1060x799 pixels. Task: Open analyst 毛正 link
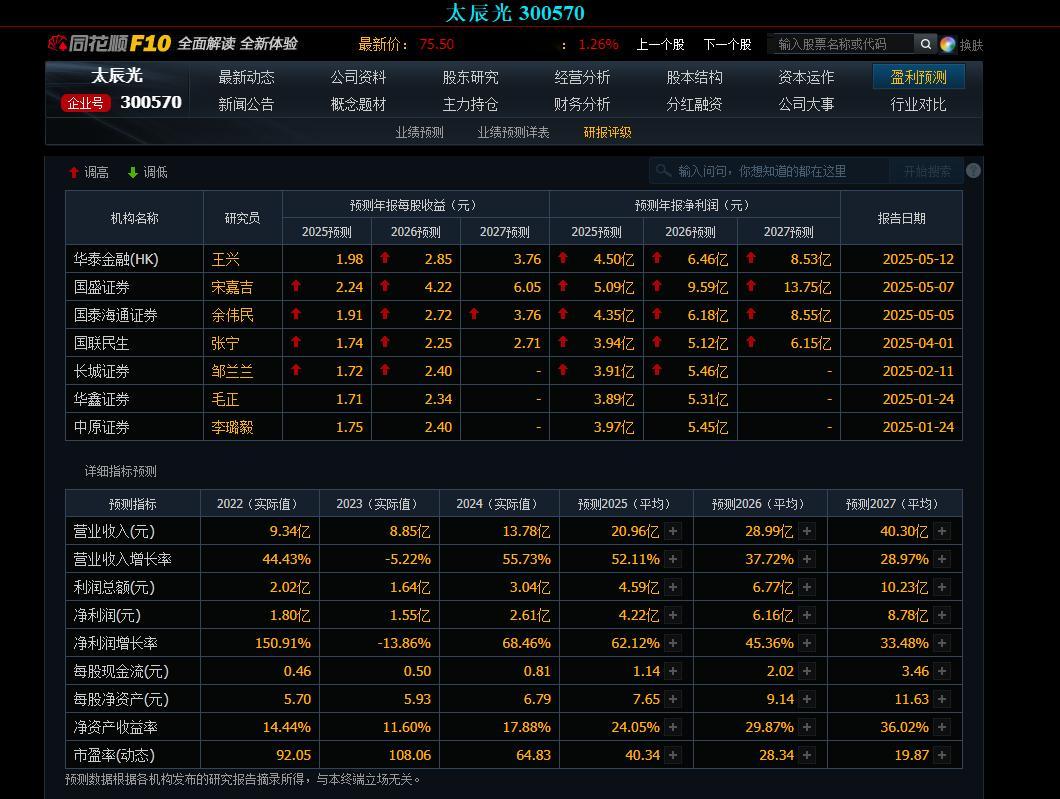pos(225,400)
